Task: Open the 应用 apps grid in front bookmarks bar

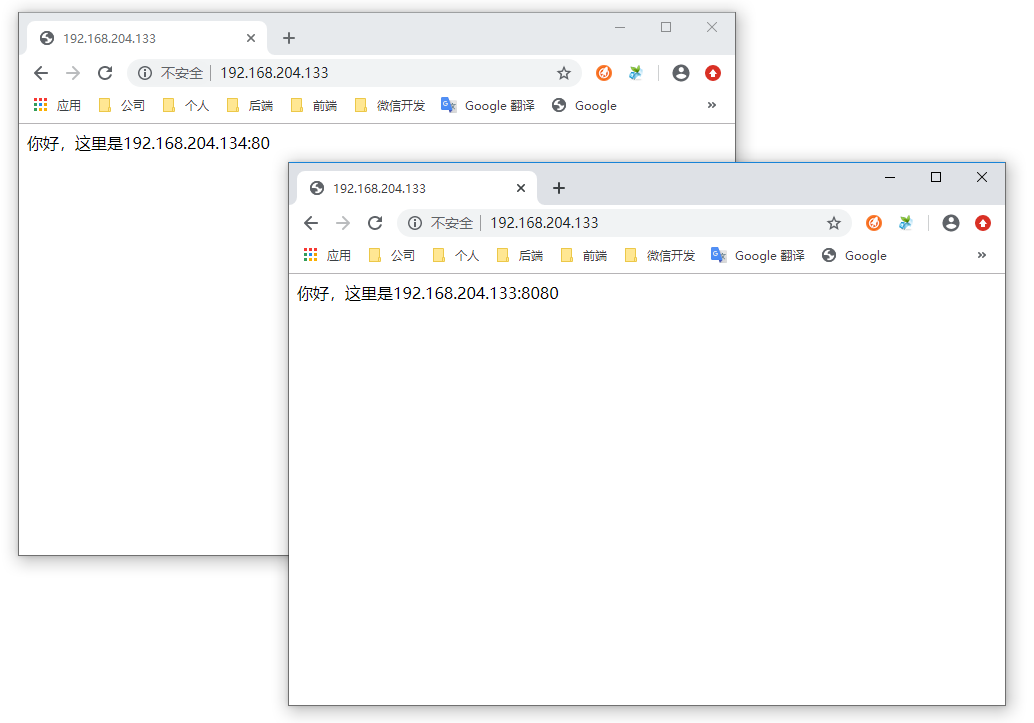Action: click(x=327, y=256)
